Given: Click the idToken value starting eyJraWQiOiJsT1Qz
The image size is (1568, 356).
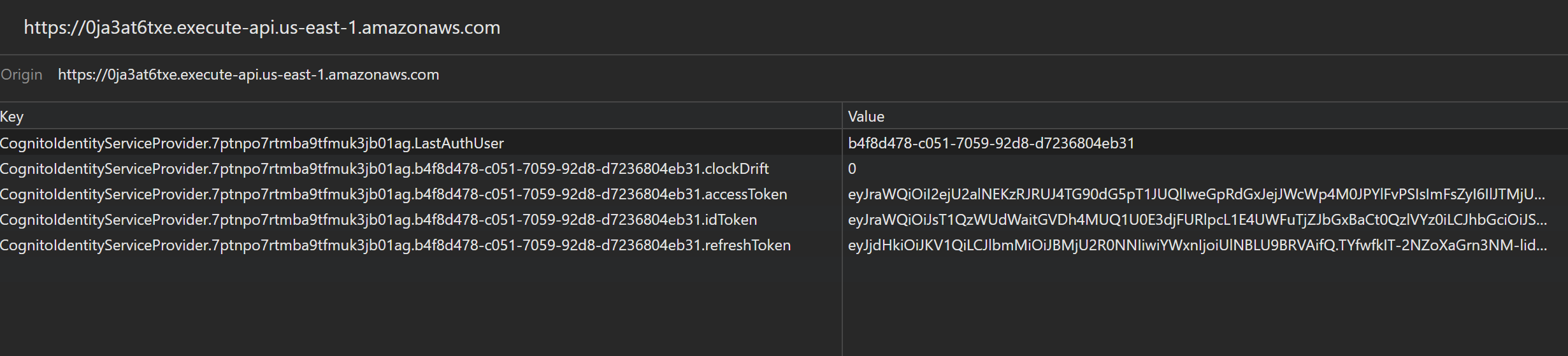Looking at the screenshot, I should click(1197, 220).
